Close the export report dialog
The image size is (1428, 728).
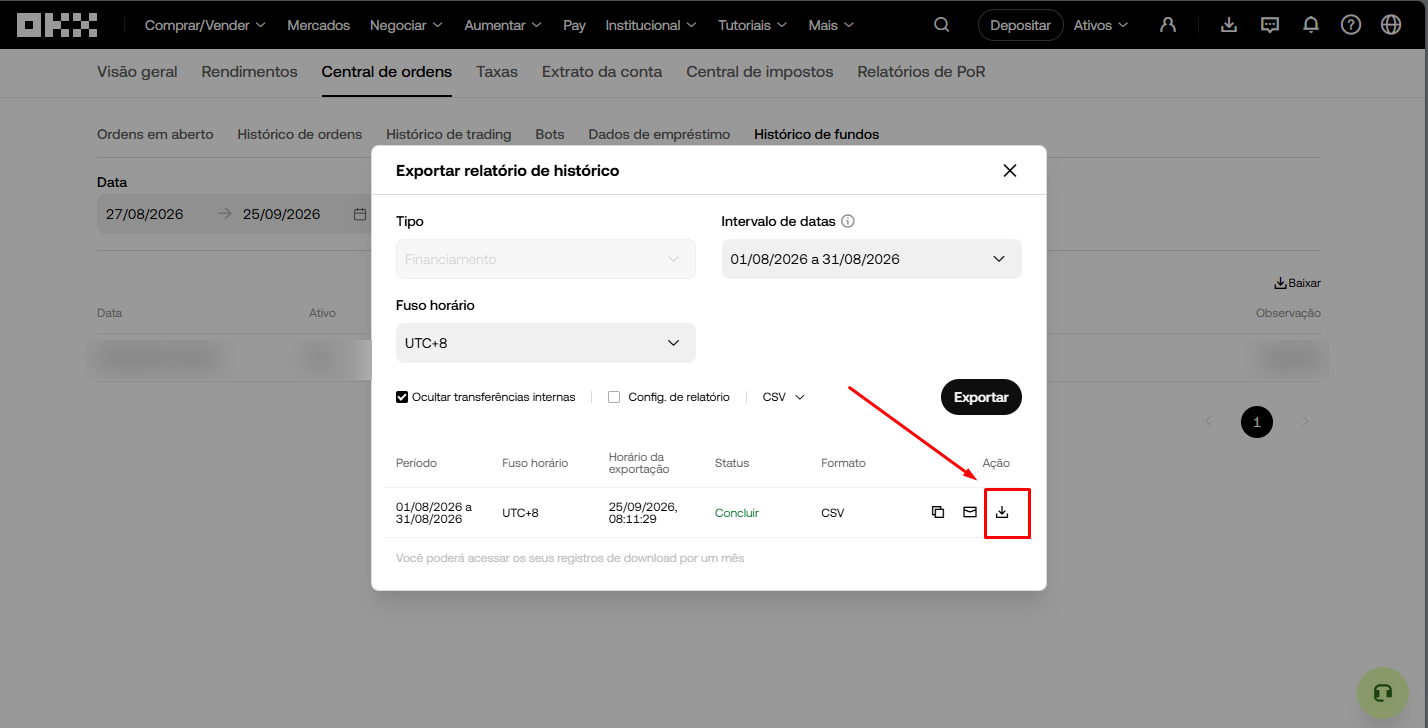tap(1010, 170)
